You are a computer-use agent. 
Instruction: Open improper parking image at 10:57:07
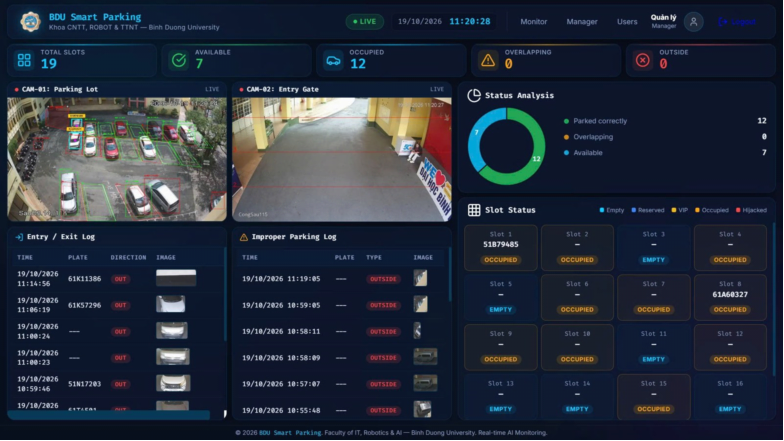coord(426,383)
